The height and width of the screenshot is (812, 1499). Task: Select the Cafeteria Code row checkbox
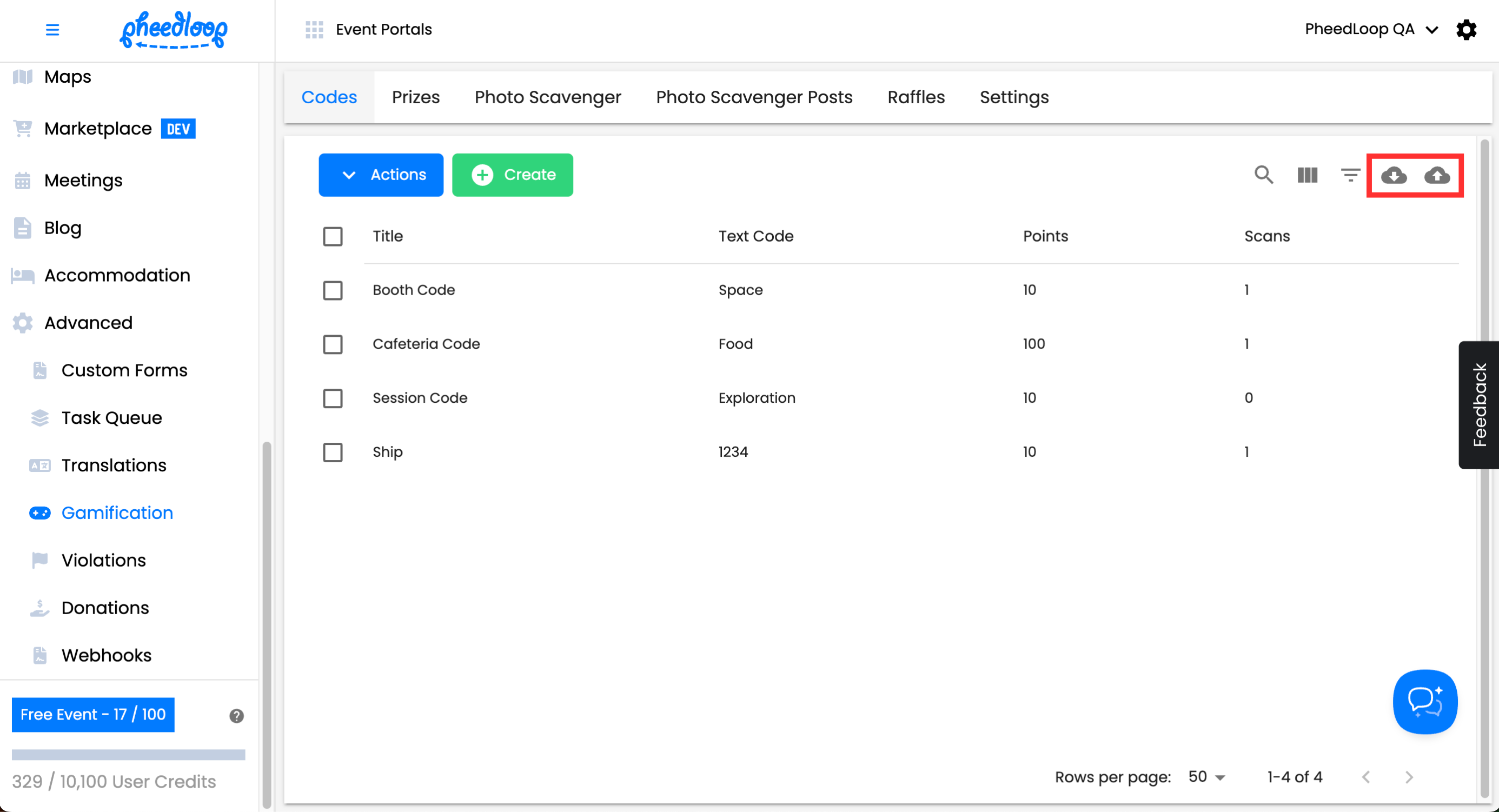pos(333,344)
